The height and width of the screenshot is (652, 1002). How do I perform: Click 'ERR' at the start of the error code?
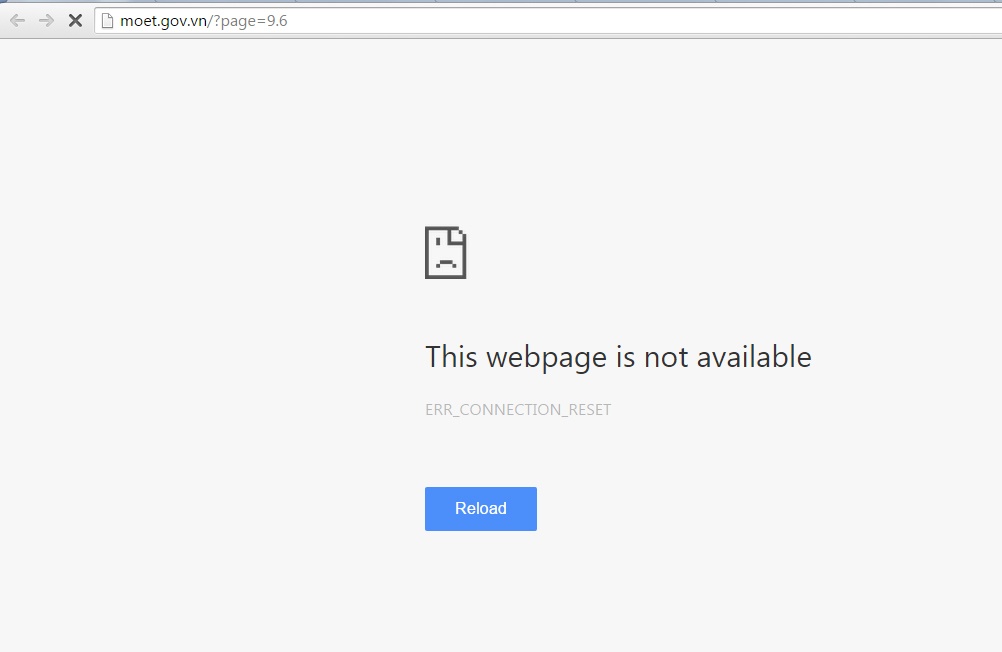pos(438,410)
